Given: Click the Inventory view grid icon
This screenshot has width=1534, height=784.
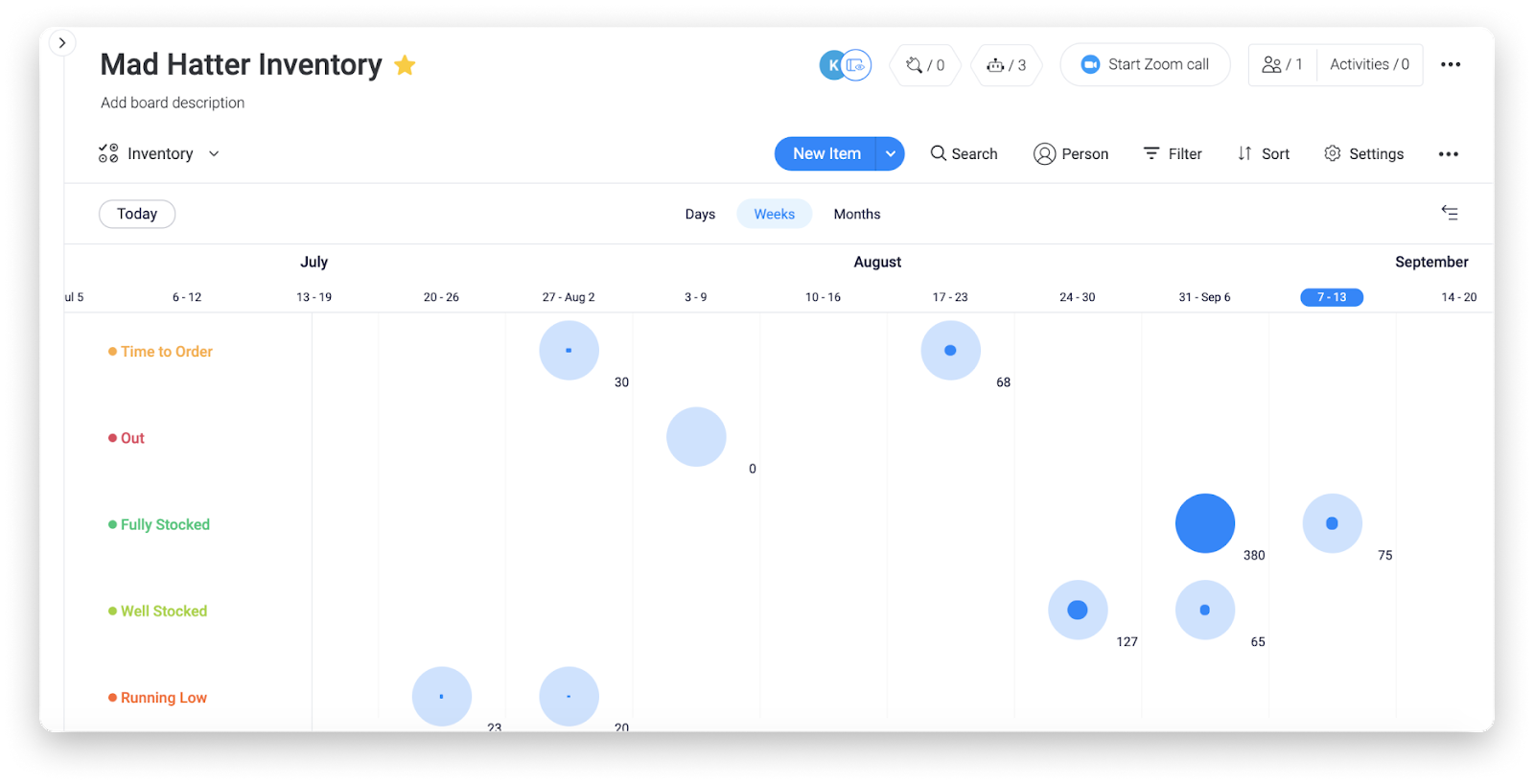Looking at the screenshot, I should pos(108,153).
